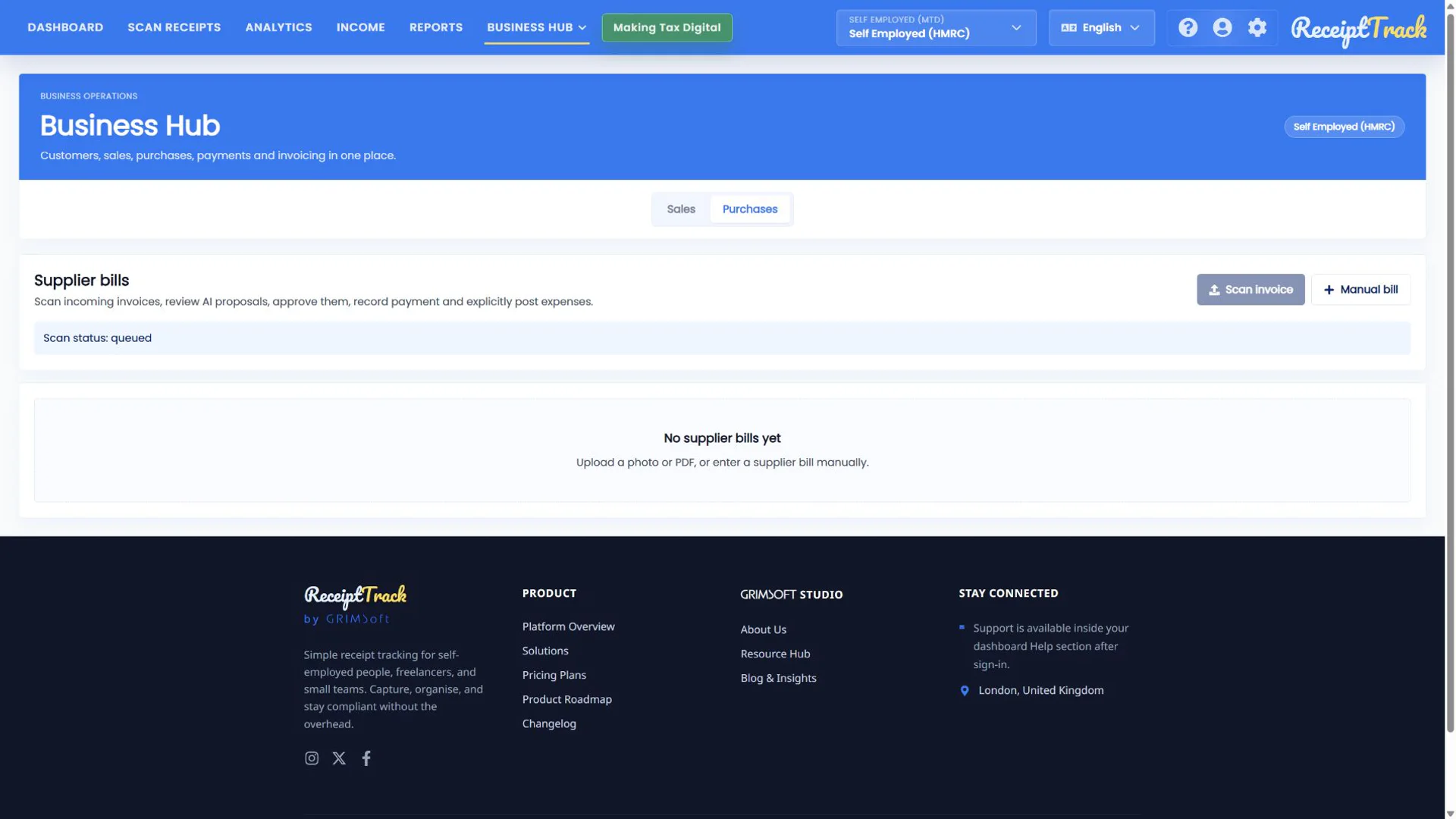Image resolution: width=1456 pixels, height=819 pixels.
Task: Select the Purchases segment
Action: coord(750,209)
